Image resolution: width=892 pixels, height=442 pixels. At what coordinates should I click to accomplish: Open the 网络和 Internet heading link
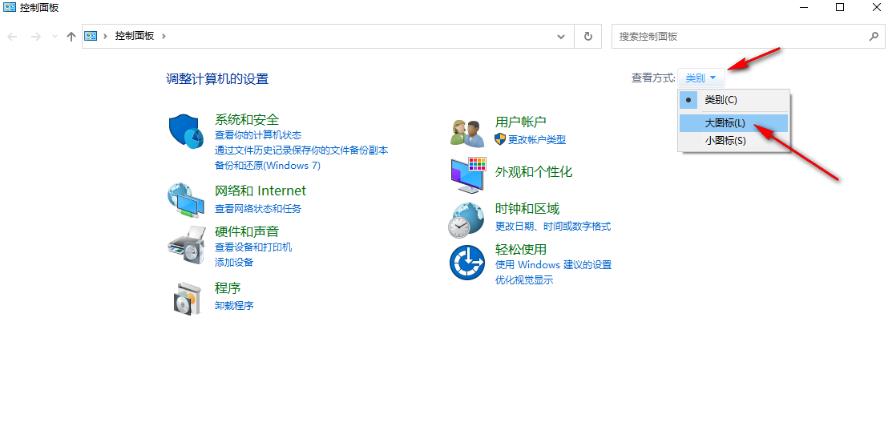point(260,191)
